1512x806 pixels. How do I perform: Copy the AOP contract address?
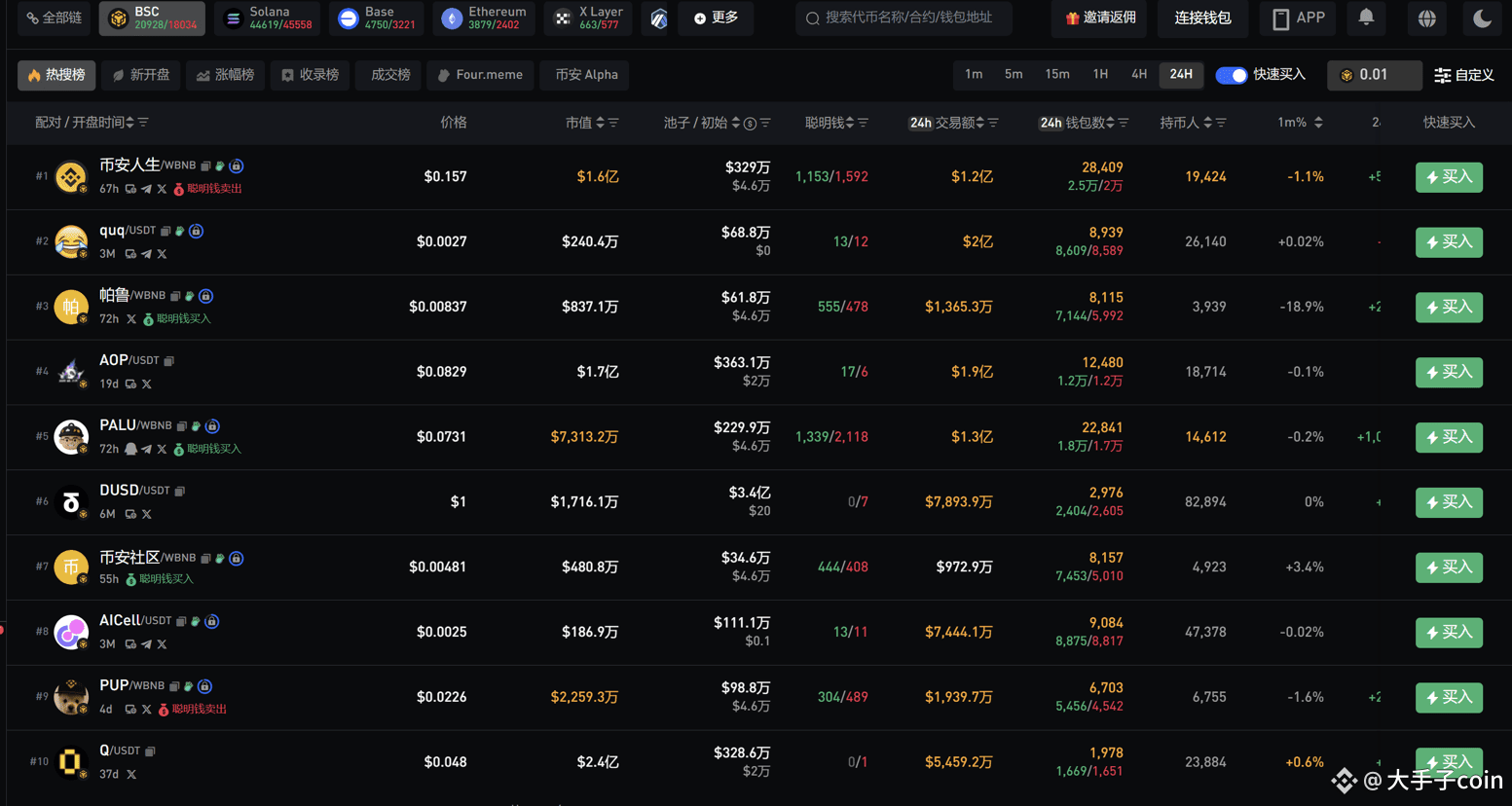[x=168, y=361]
